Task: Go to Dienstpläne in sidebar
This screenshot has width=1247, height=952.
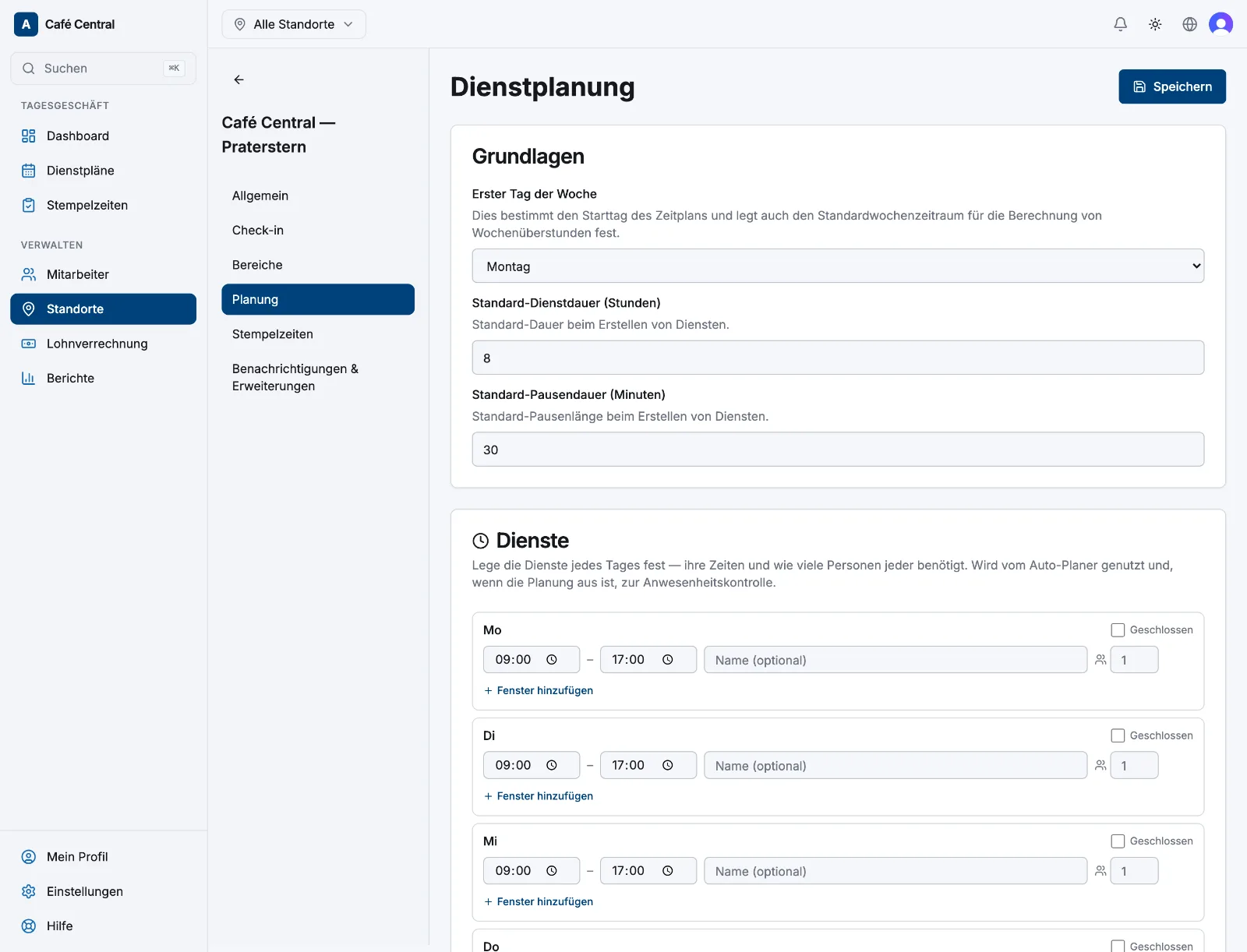Action: pos(103,171)
